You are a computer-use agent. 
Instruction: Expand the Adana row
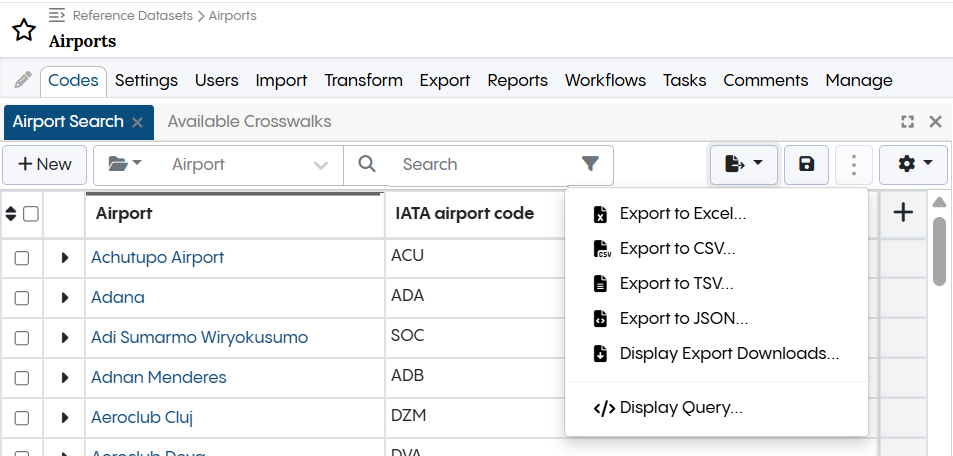tap(65, 298)
